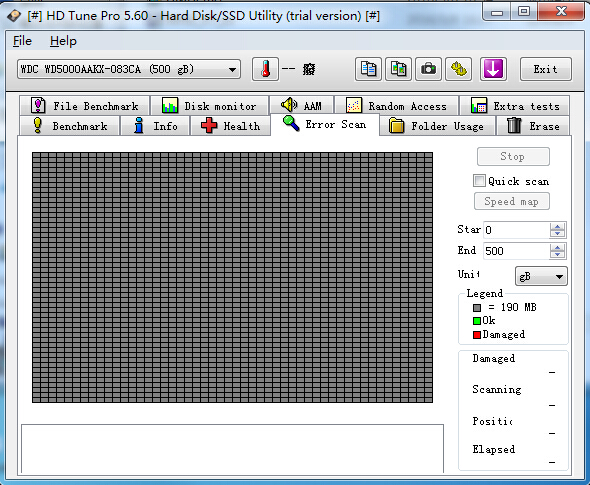Click the Stop button

point(513,157)
